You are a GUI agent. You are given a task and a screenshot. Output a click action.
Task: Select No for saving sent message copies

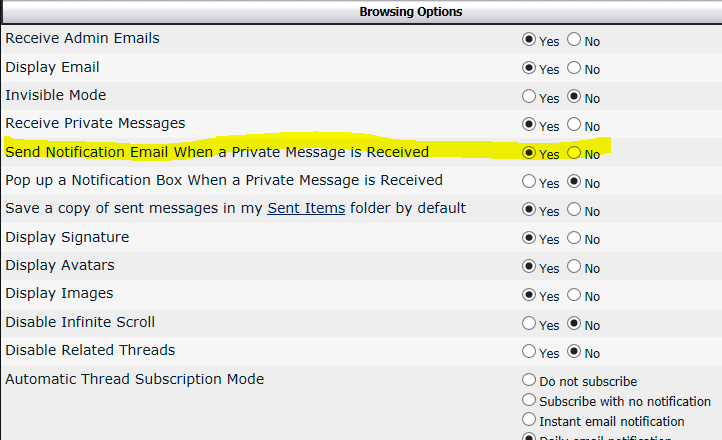click(x=574, y=211)
